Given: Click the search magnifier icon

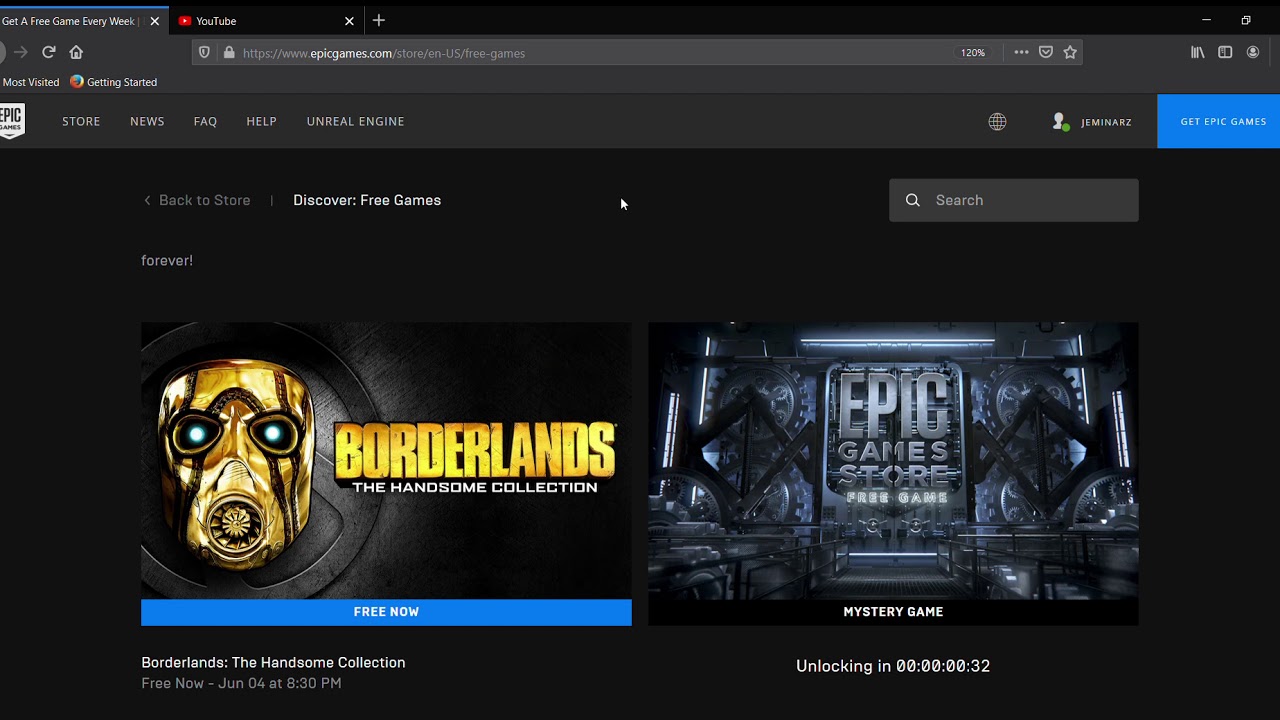Looking at the screenshot, I should [912, 200].
